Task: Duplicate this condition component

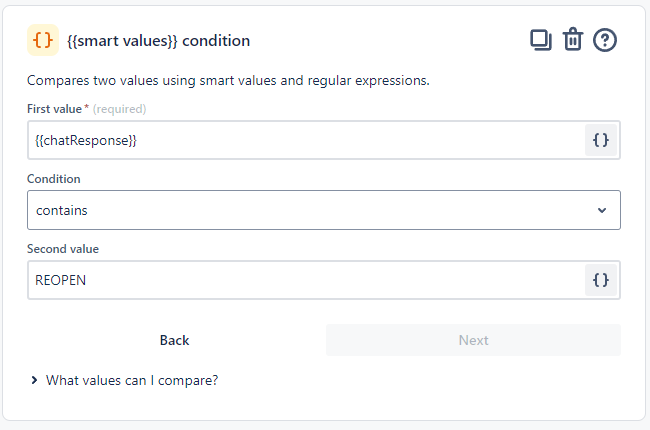Action: coord(540,40)
